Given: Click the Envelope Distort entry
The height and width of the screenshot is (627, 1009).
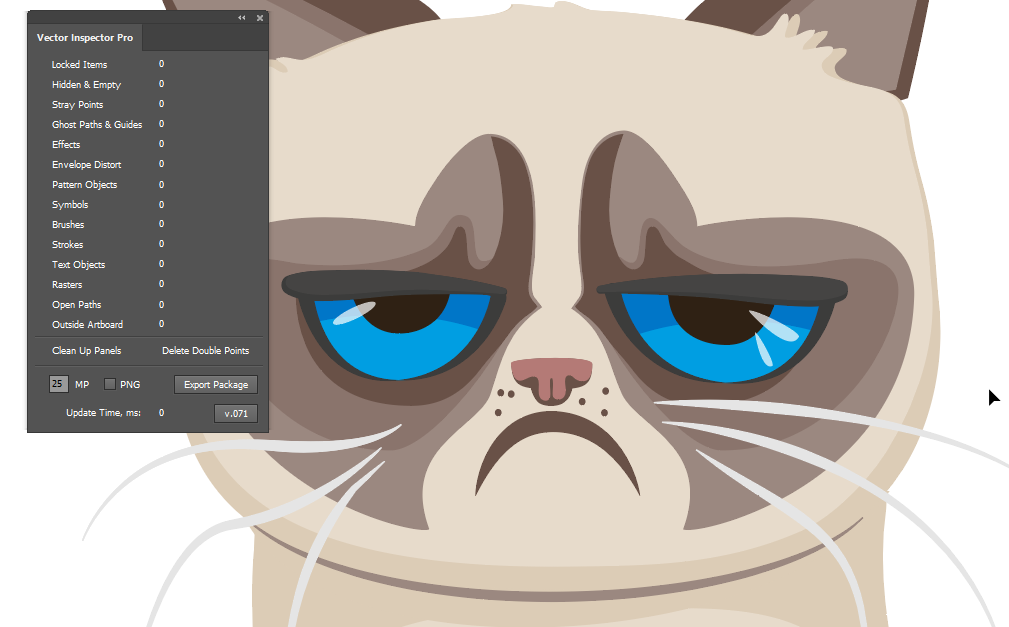Looking at the screenshot, I should tap(87, 164).
